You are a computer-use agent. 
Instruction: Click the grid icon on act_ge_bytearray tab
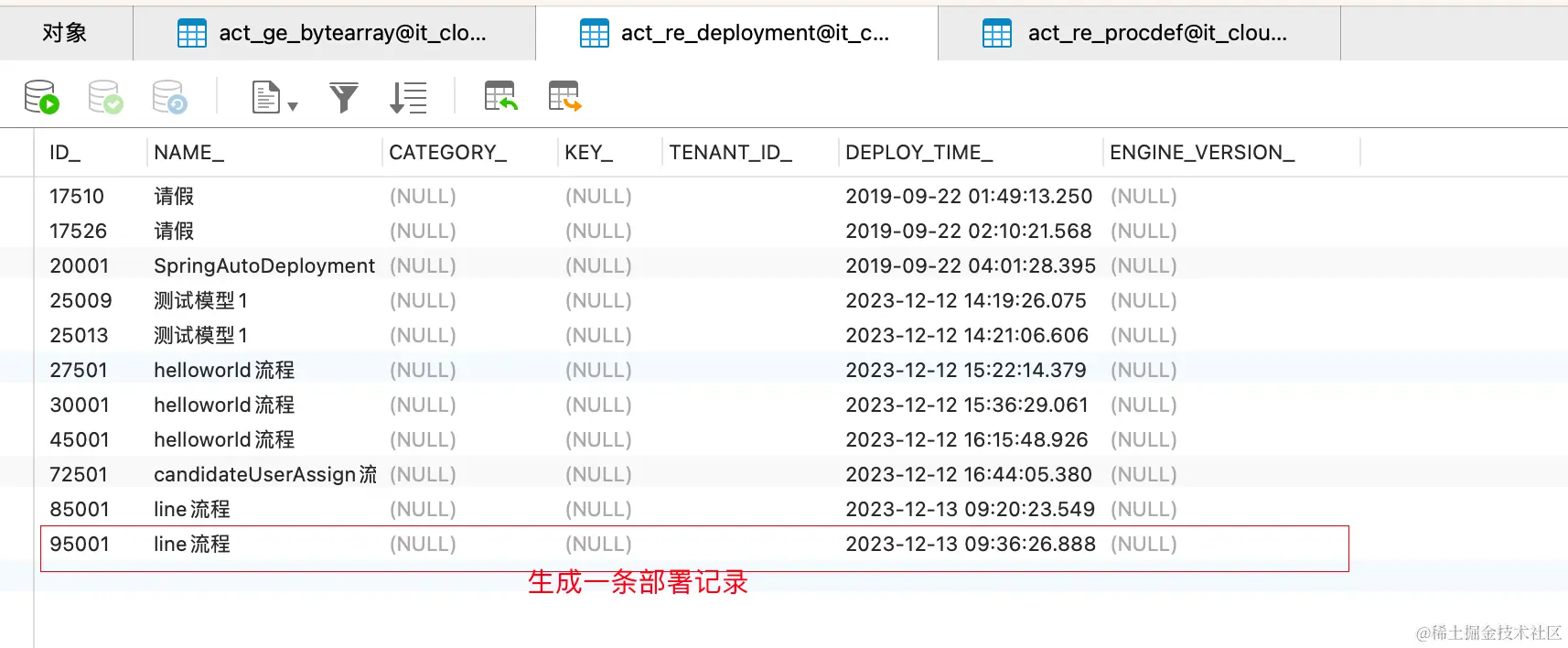tap(192, 34)
